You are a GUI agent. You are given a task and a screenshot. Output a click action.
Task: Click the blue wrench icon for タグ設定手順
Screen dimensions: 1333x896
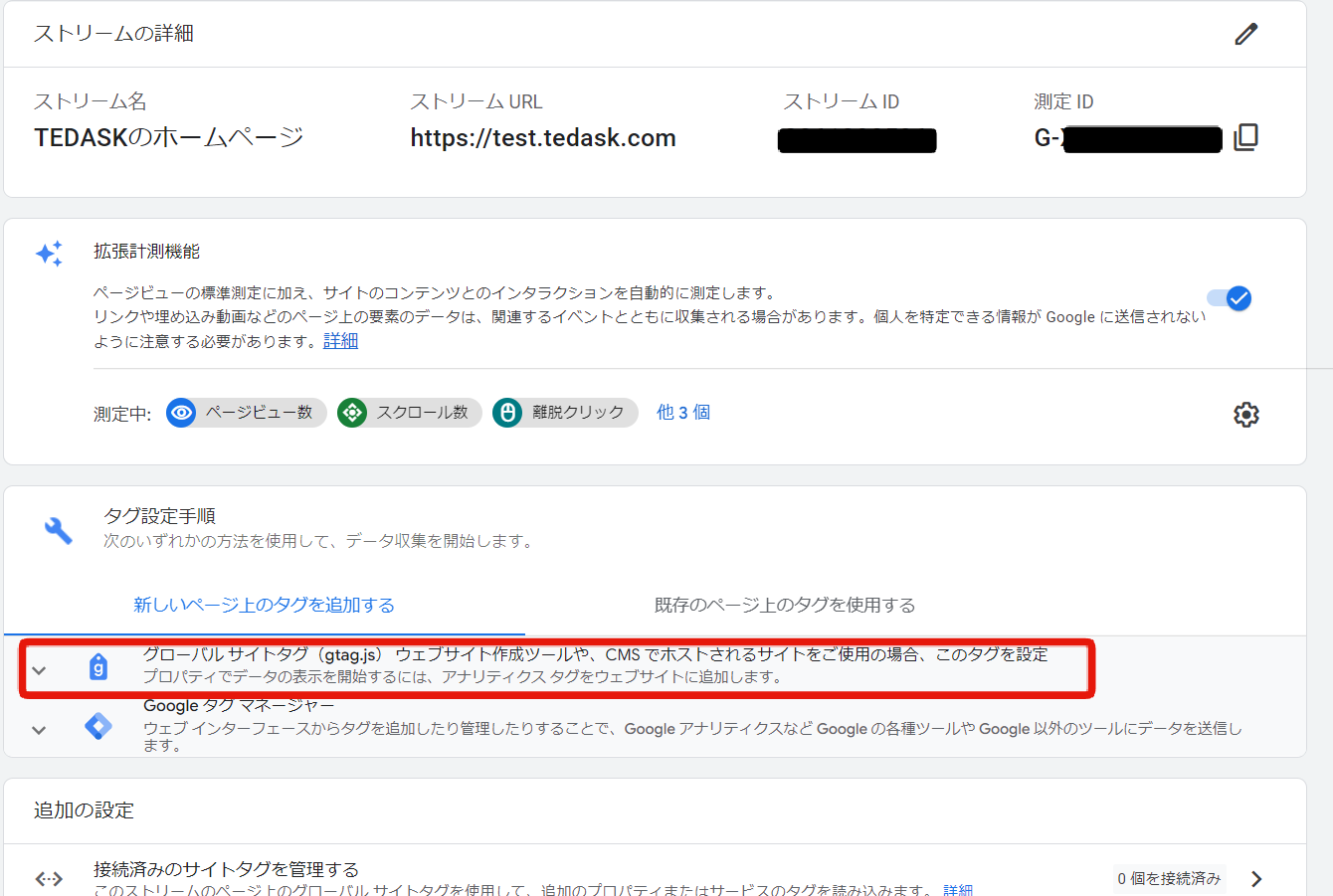59,530
